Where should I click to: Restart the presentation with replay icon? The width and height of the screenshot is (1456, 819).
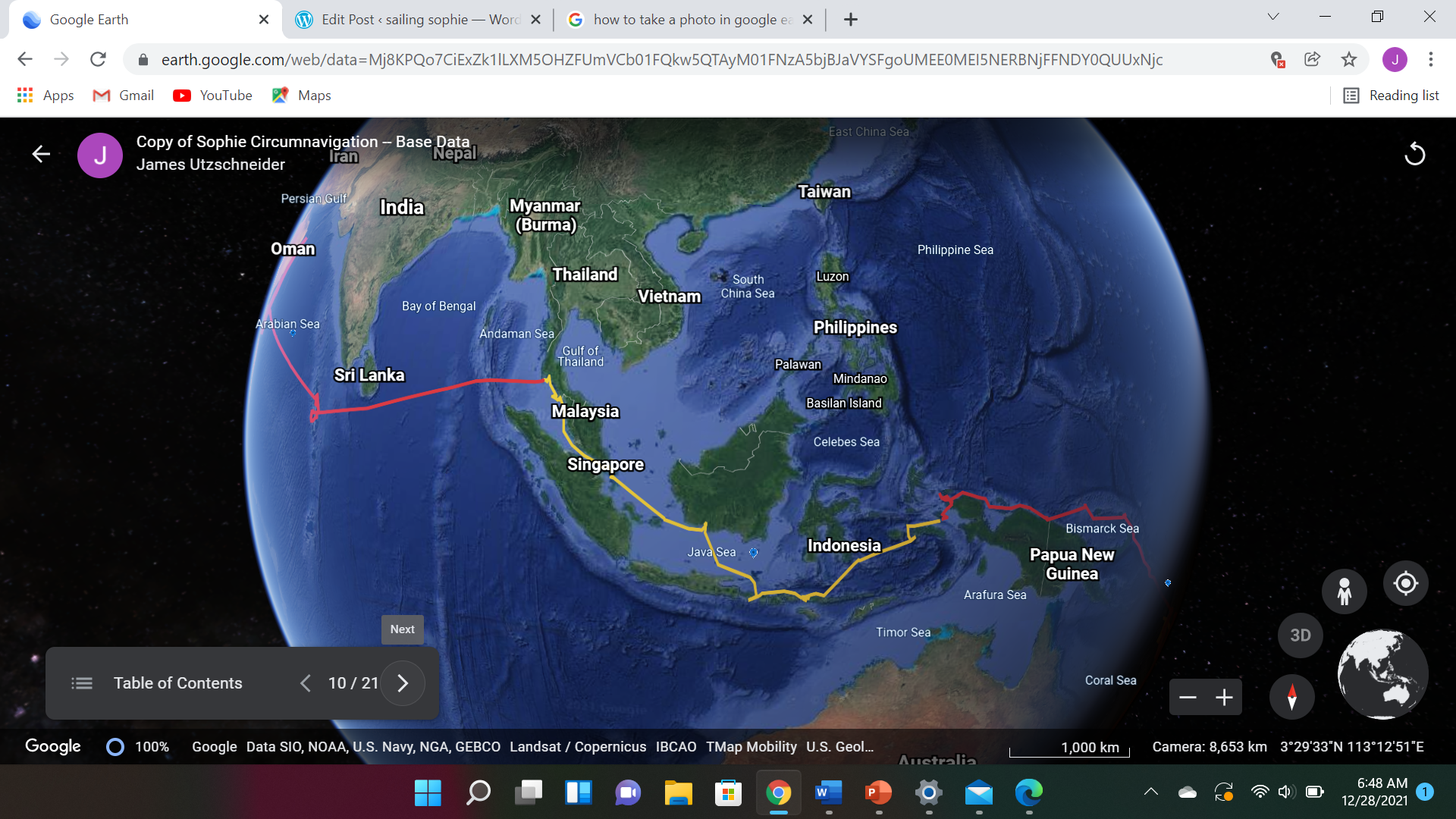[1414, 154]
